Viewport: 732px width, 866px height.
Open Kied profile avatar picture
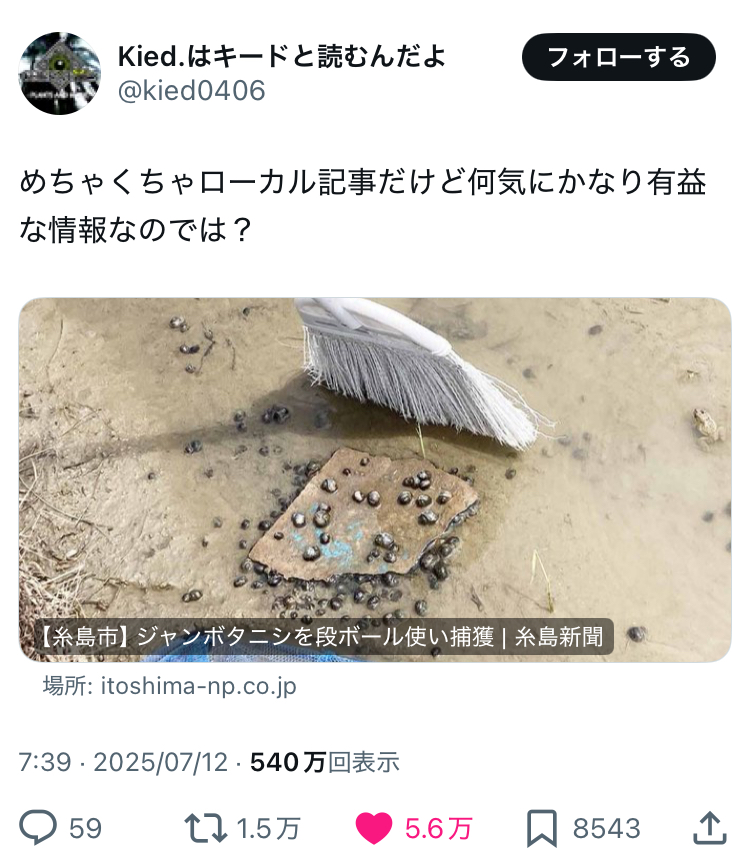pos(60,73)
